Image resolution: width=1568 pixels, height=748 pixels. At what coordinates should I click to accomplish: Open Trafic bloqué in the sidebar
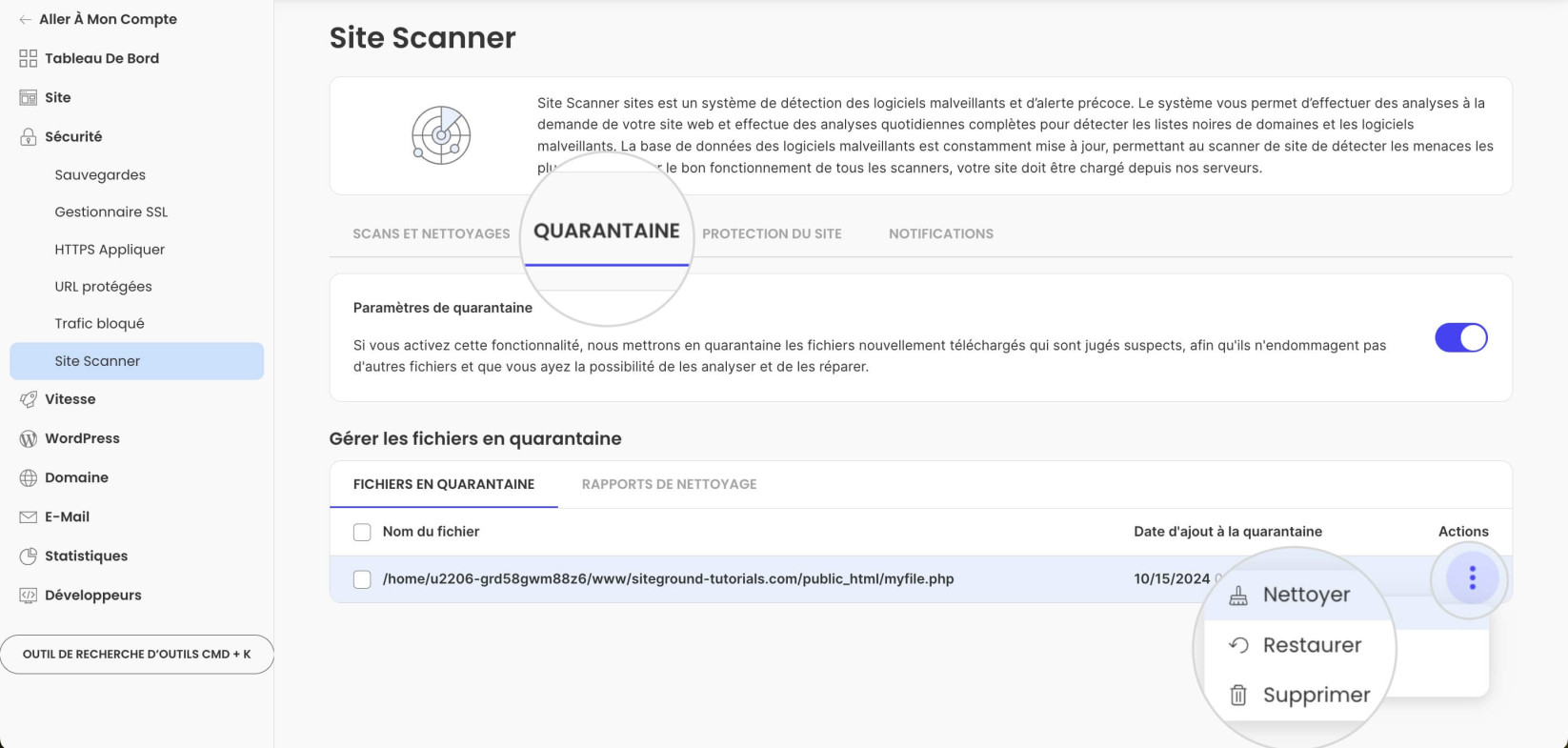click(x=99, y=324)
